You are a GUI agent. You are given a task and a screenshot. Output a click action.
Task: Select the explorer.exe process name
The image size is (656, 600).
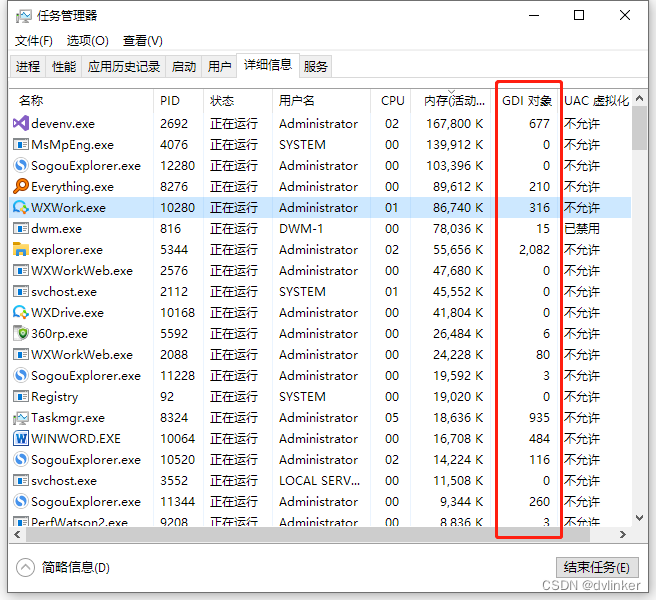(x=67, y=250)
